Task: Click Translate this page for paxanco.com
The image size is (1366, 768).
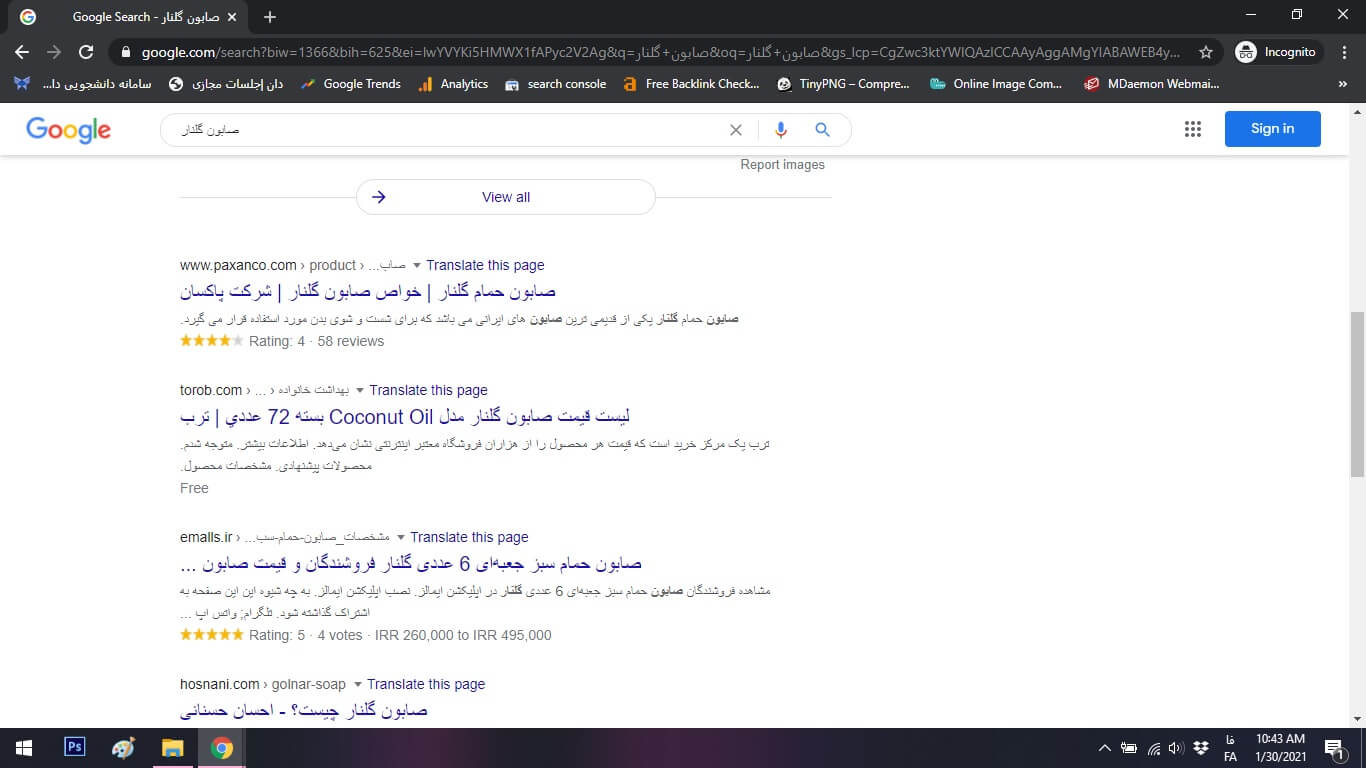Action: tap(485, 265)
